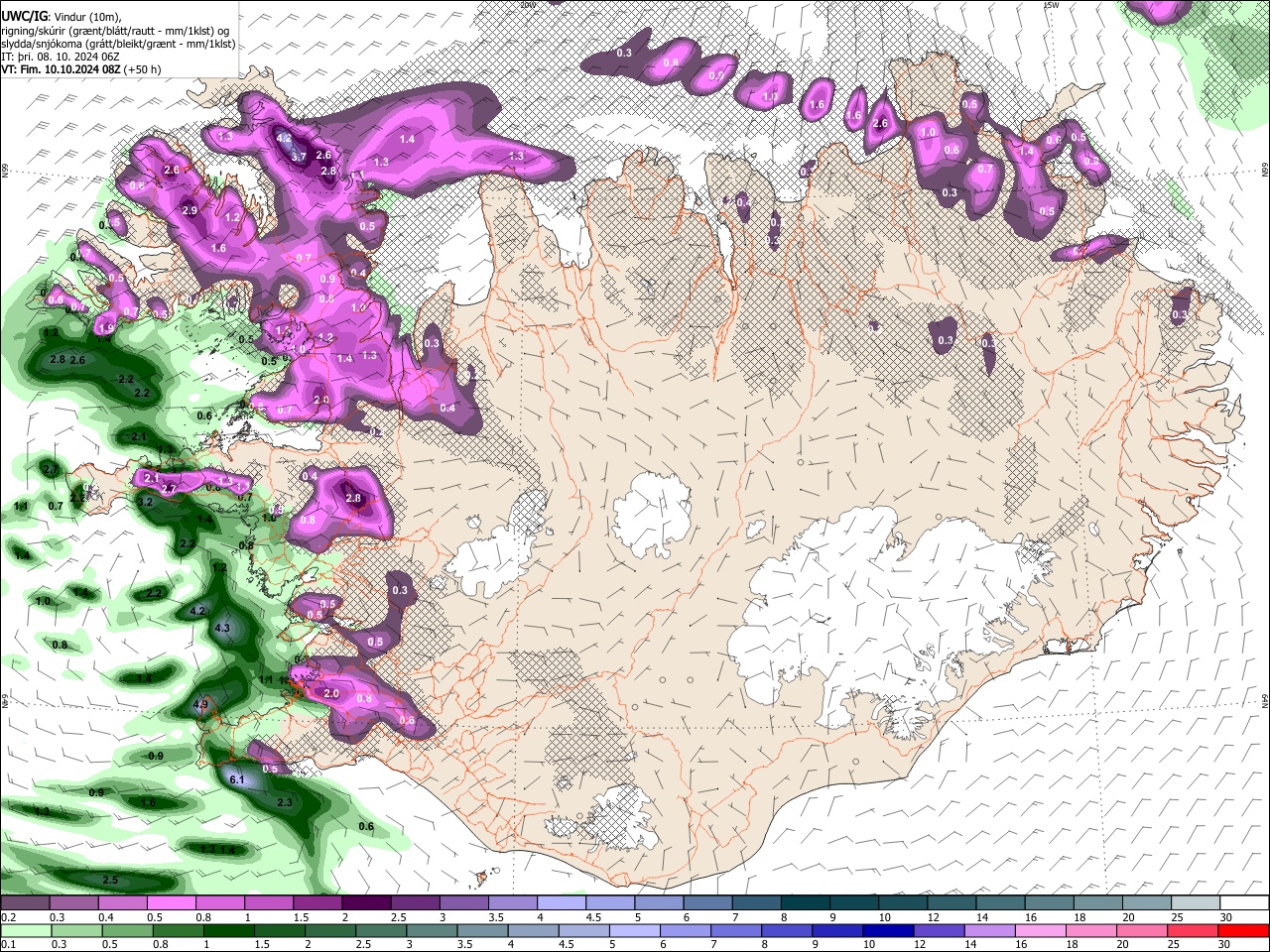1270x952 pixels.
Task: Click the 20W longitude label at the top
Action: [x=527, y=4]
